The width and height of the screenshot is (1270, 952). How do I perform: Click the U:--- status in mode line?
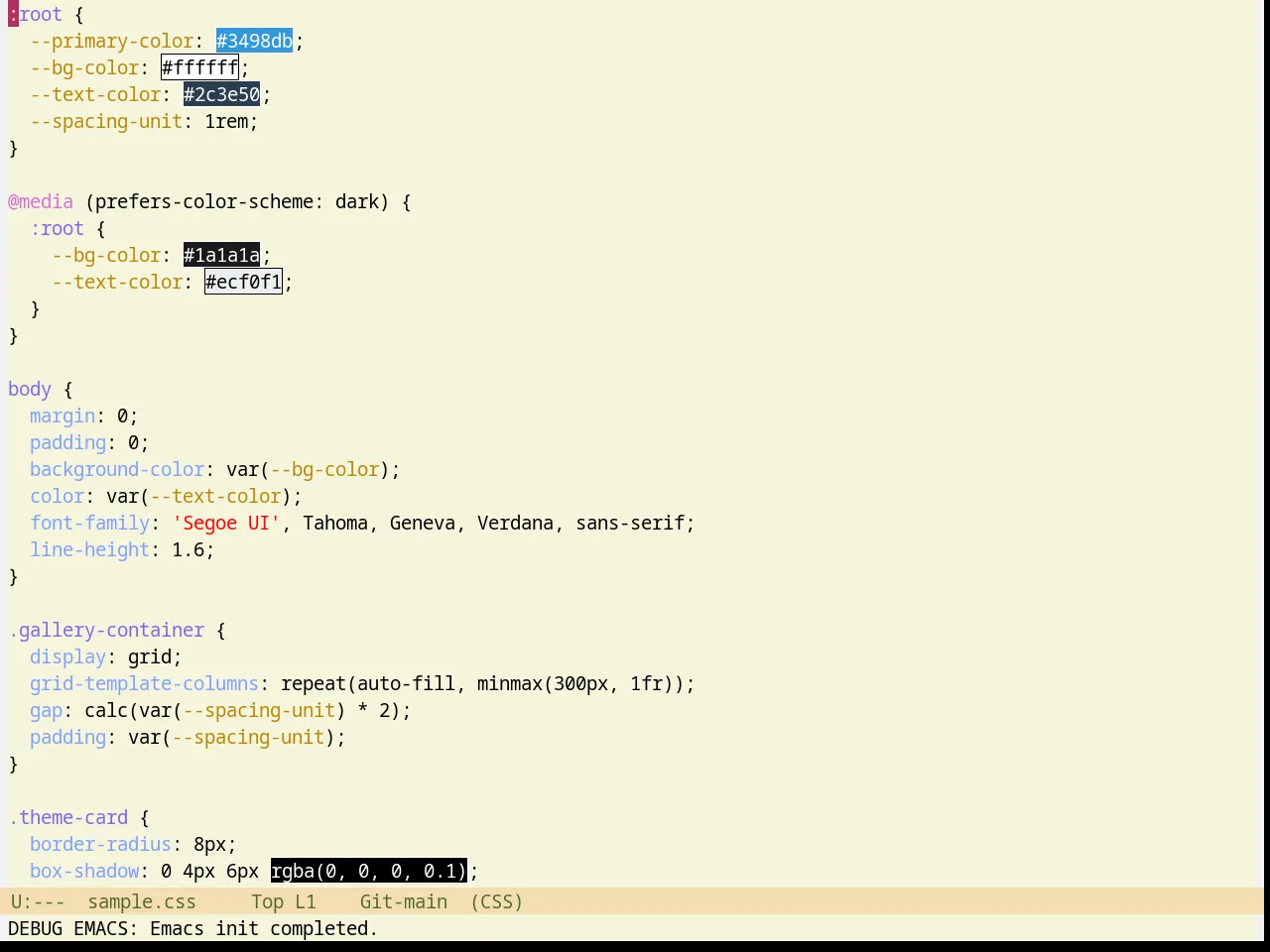tap(38, 901)
